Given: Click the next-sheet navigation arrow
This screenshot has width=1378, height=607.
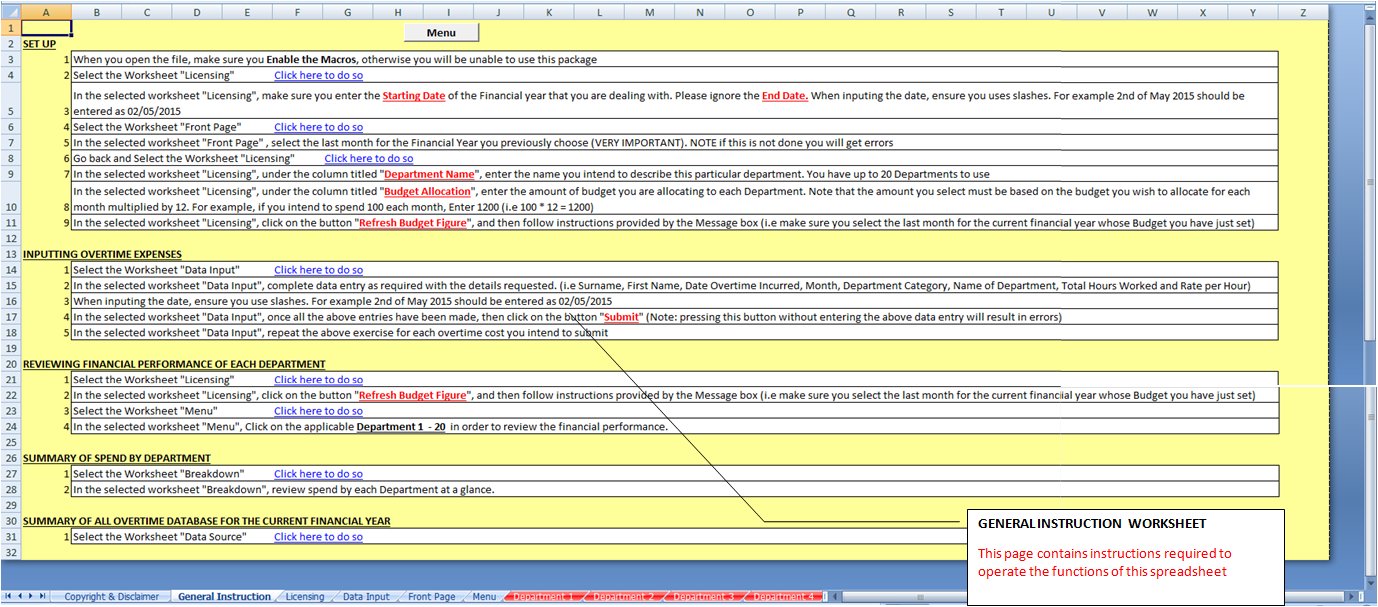Looking at the screenshot, I should [x=32, y=595].
